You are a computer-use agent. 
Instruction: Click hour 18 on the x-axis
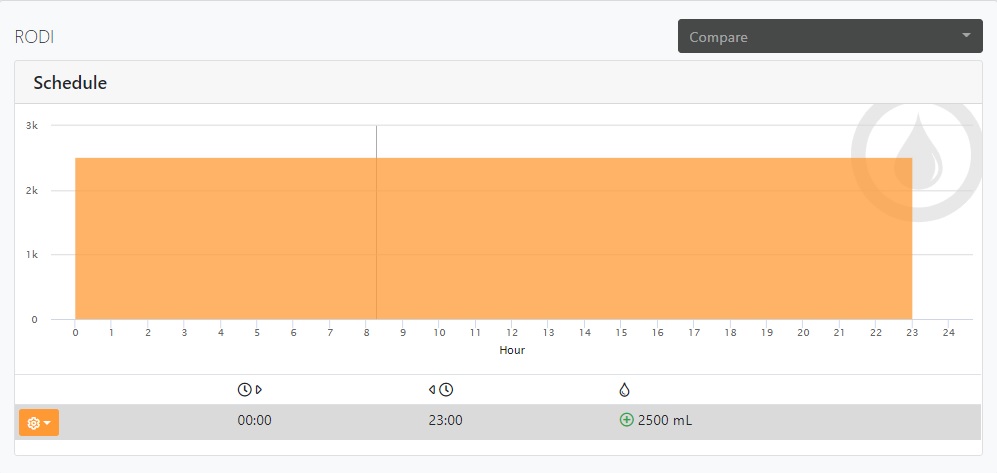731,332
